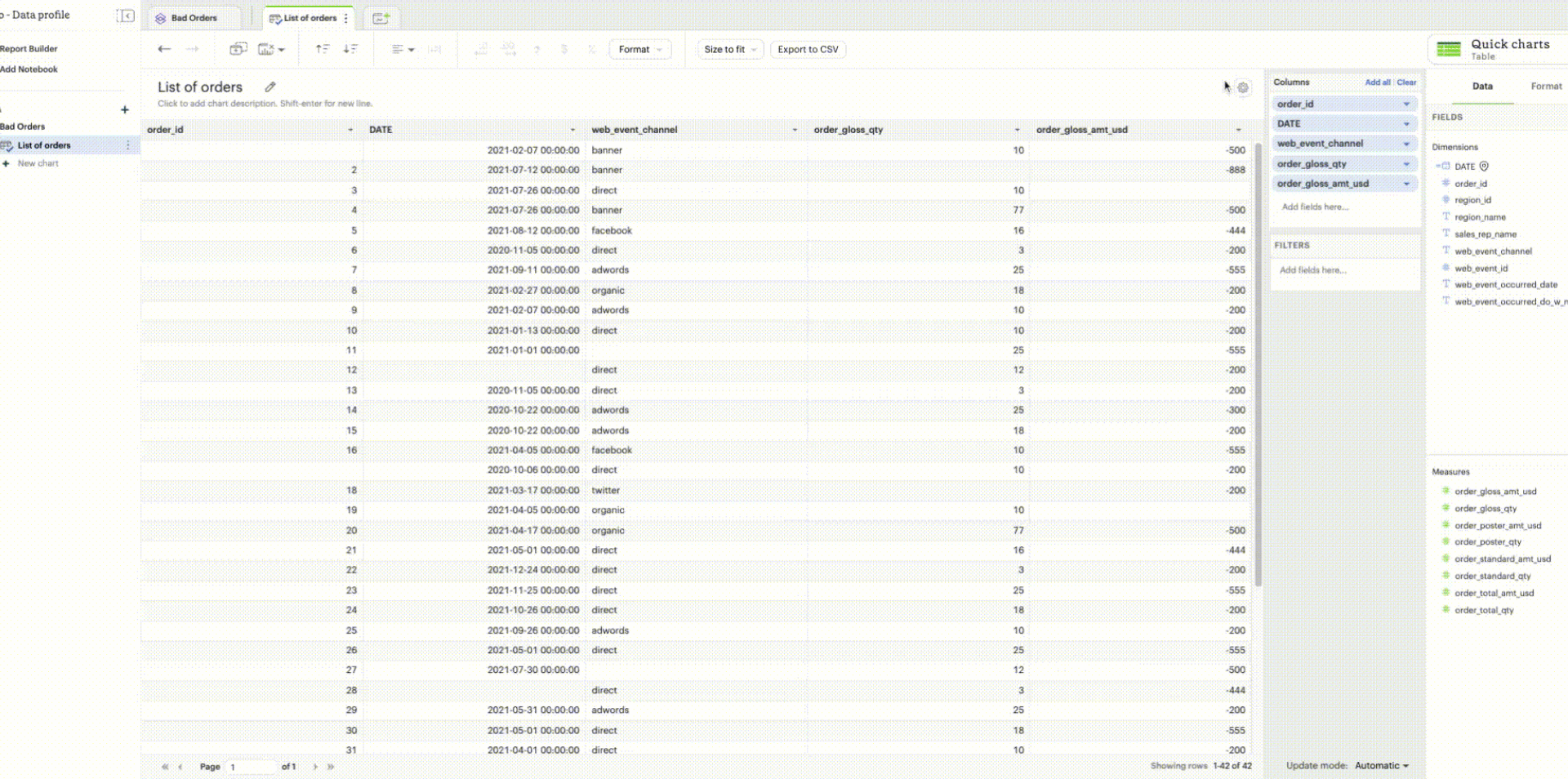Click the last page navigation control
This screenshot has width=1568, height=779.
330,767
